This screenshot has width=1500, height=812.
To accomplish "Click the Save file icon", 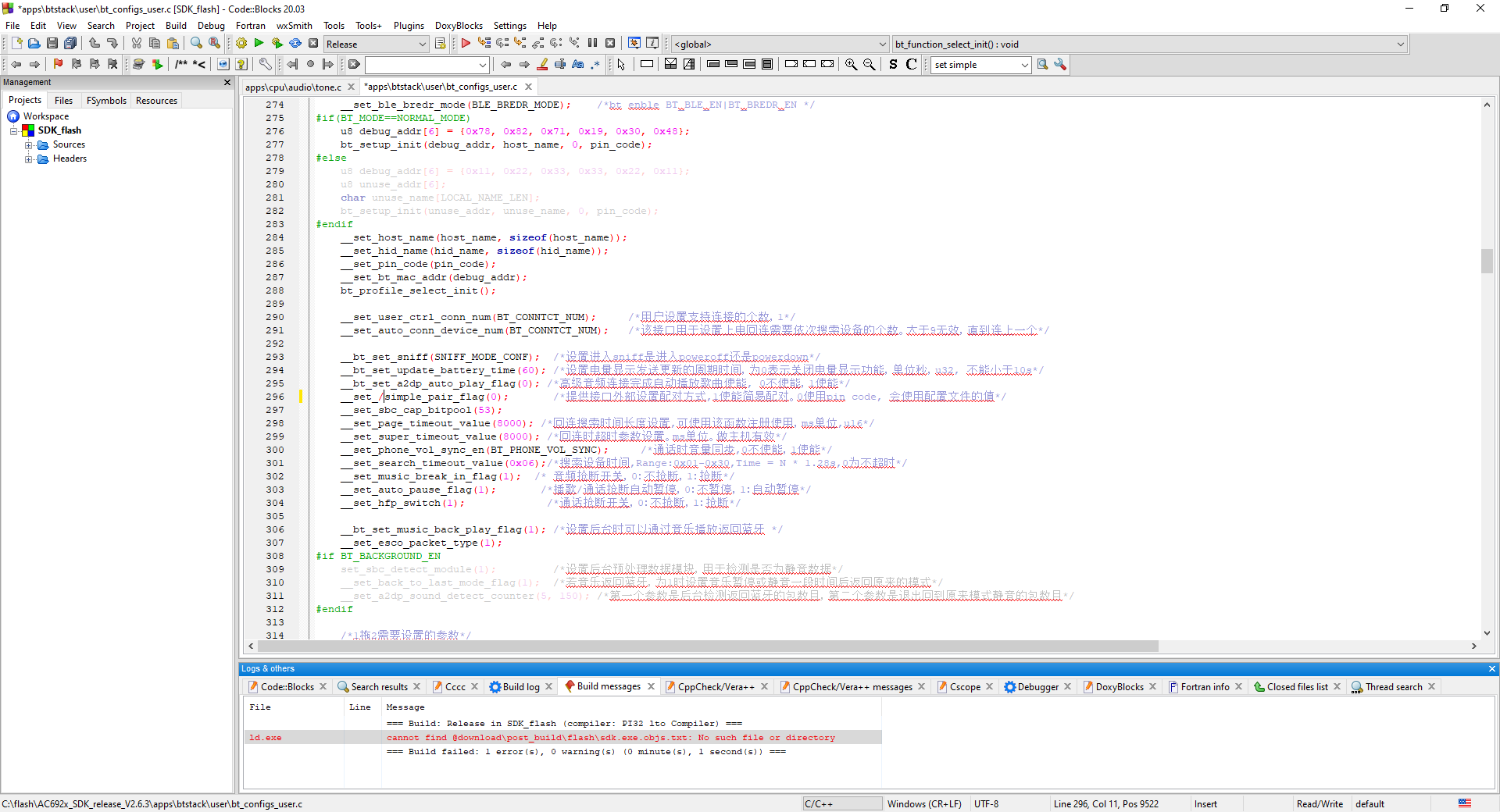I will pyautogui.click(x=52, y=44).
